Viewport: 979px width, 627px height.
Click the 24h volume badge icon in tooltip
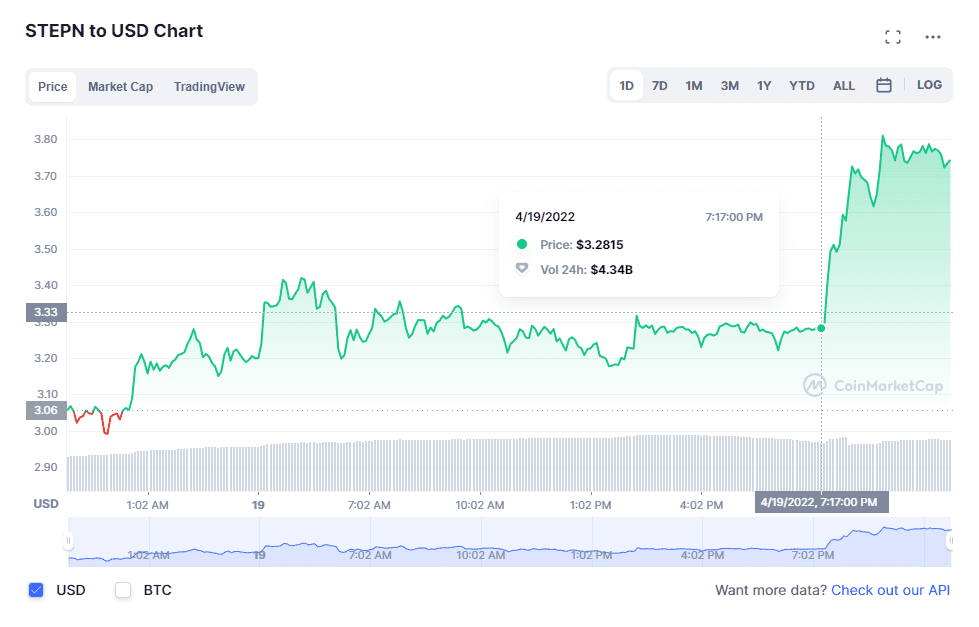point(520,269)
